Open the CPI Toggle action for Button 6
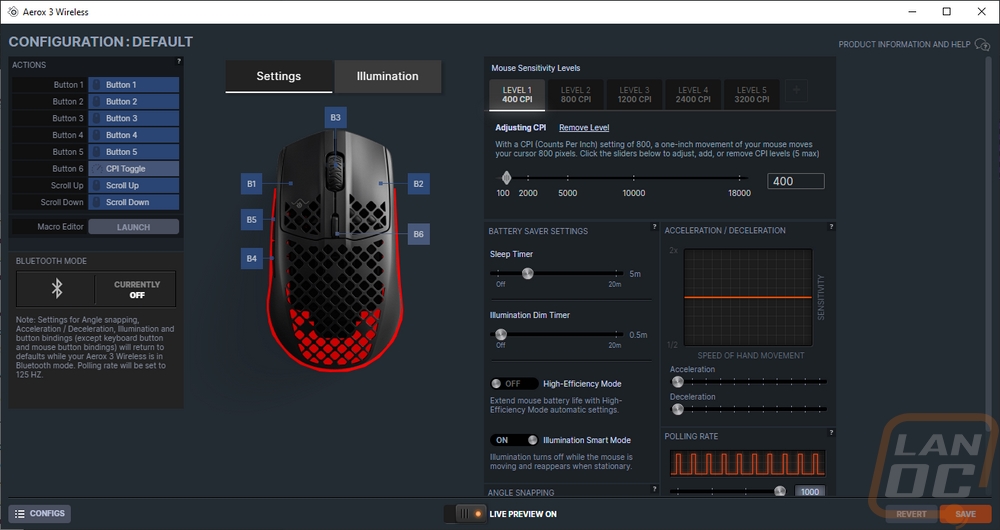The width and height of the screenshot is (1000, 530). pyautogui.click(x=133, y=168)
